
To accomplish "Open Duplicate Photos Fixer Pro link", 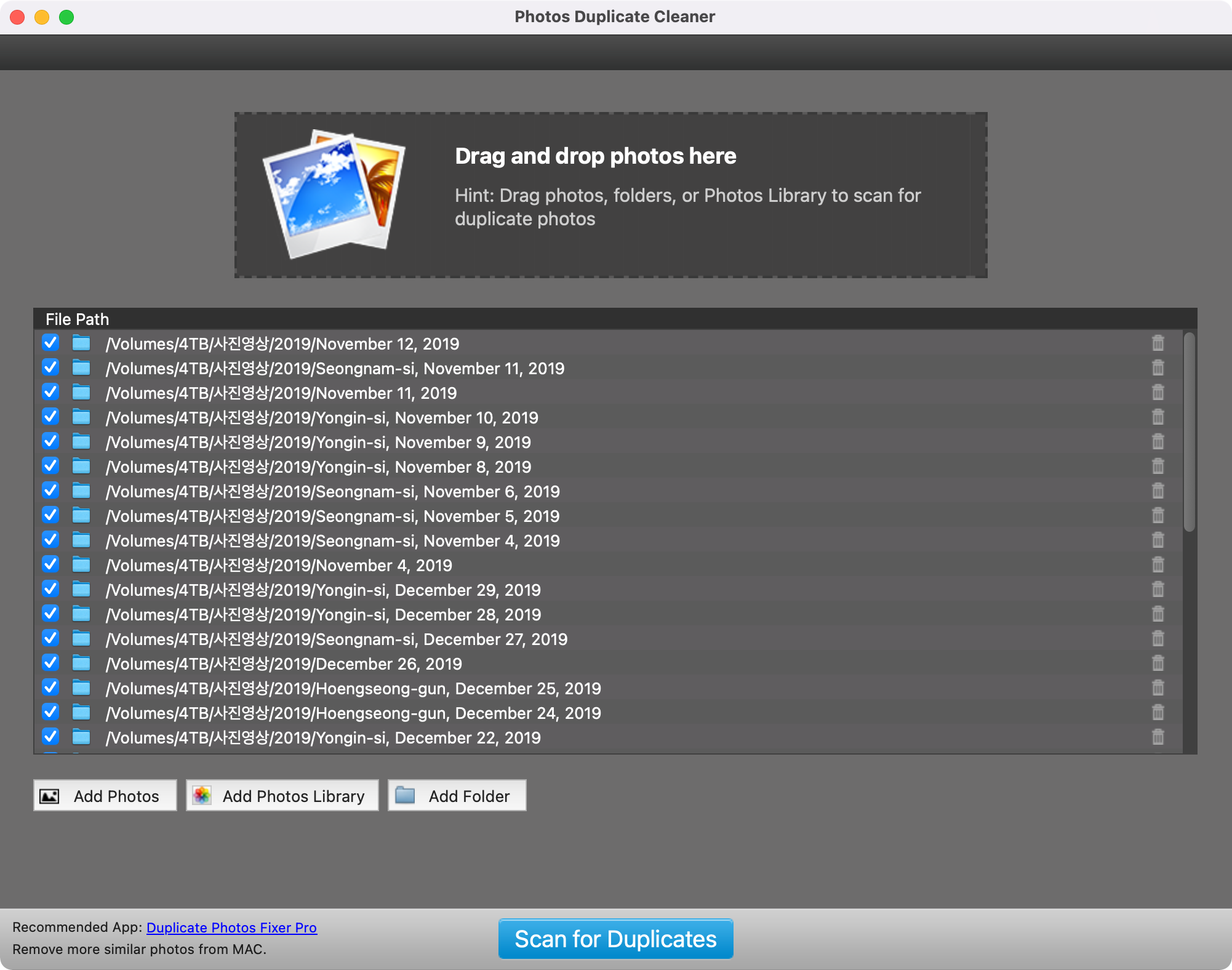I will tap(231, 928).
